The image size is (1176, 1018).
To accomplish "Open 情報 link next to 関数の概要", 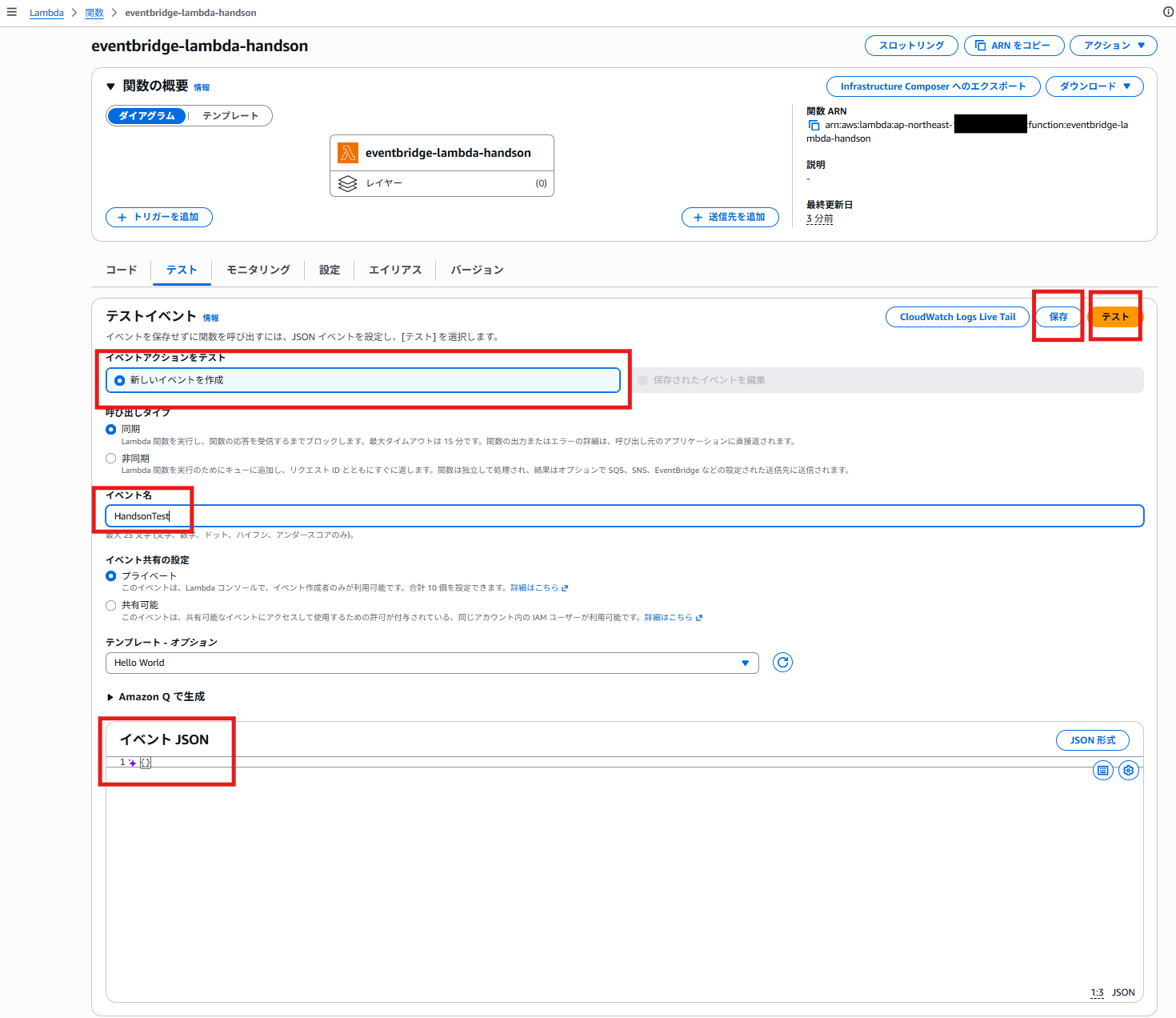I will (x=202, y=88).
